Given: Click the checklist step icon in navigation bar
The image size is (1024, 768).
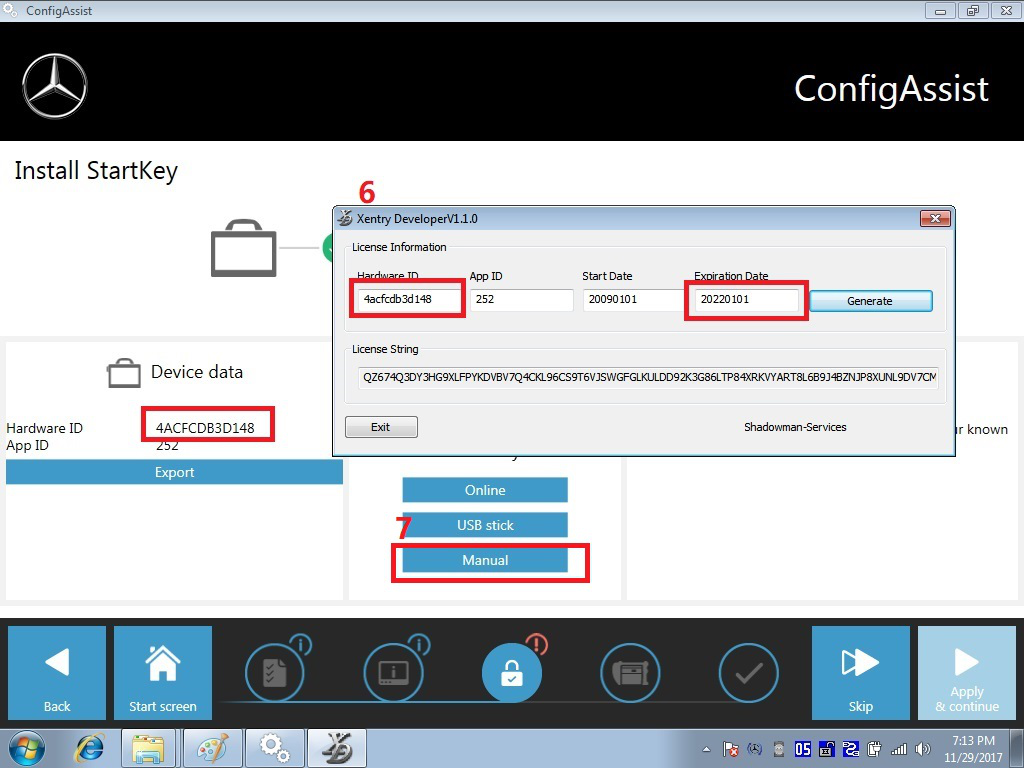Looking at the screenshot, I should (276, 672).
